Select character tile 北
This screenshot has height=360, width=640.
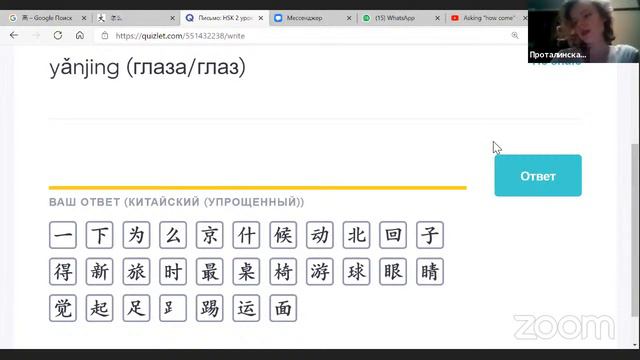(x=357, y=235)
